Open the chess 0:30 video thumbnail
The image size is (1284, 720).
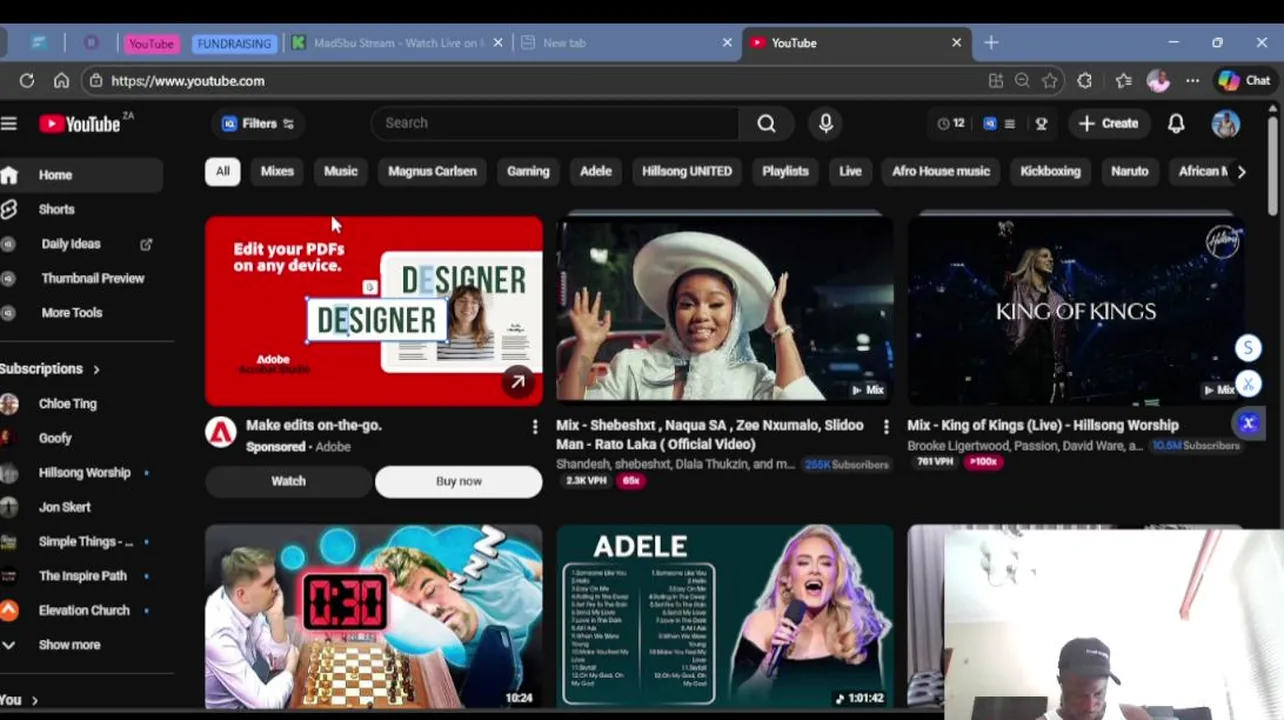374,616
